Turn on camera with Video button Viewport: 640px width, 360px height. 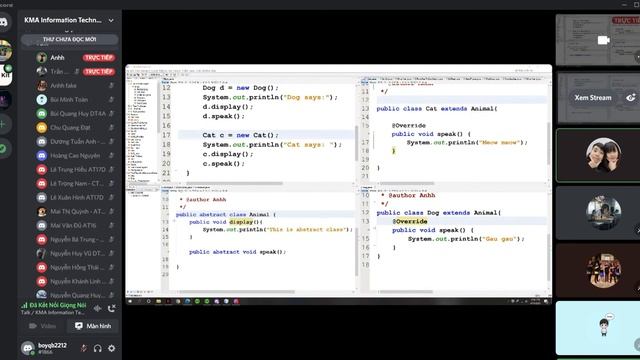click(x=42, y=326)
